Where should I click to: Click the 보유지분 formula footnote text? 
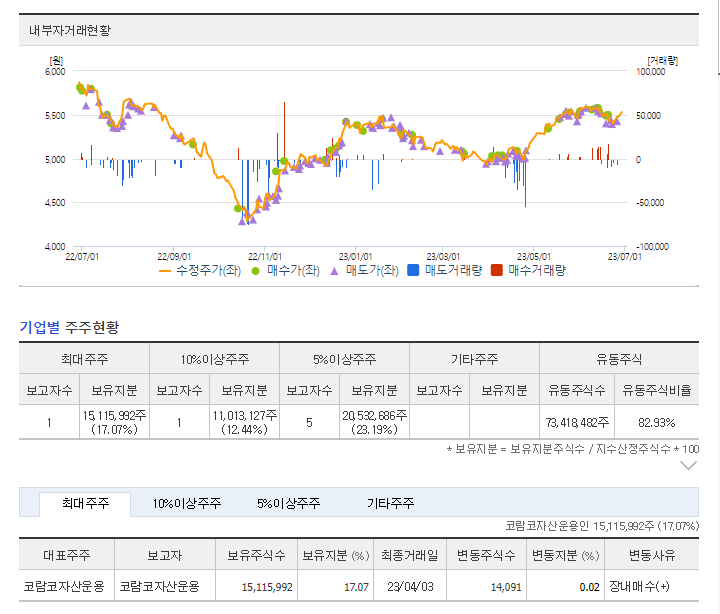(573, 449)
